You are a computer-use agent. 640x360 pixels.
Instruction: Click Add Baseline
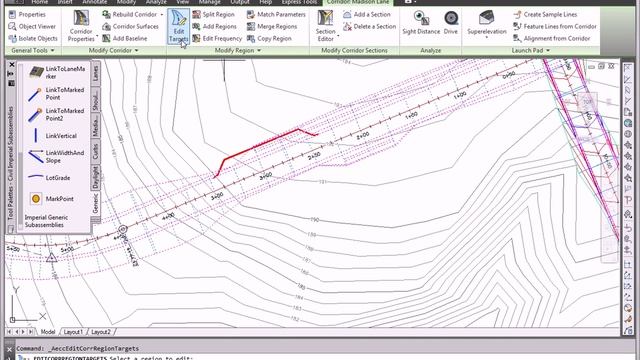pos(124,38)
